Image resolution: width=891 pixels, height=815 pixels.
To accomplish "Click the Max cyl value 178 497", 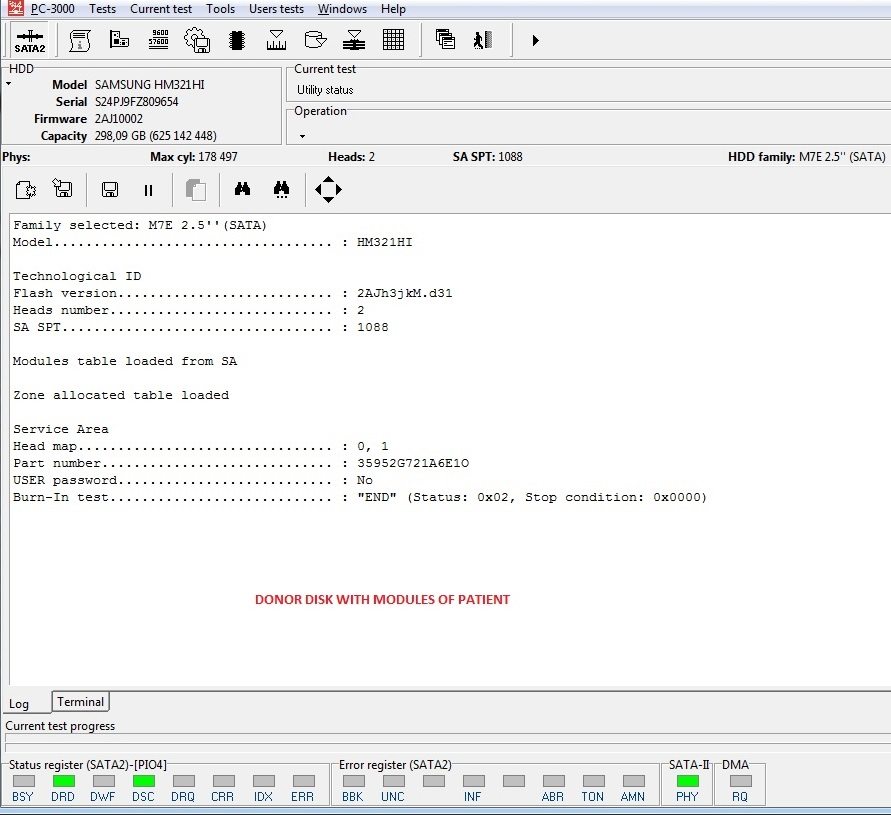I will (x=218, y=157).
